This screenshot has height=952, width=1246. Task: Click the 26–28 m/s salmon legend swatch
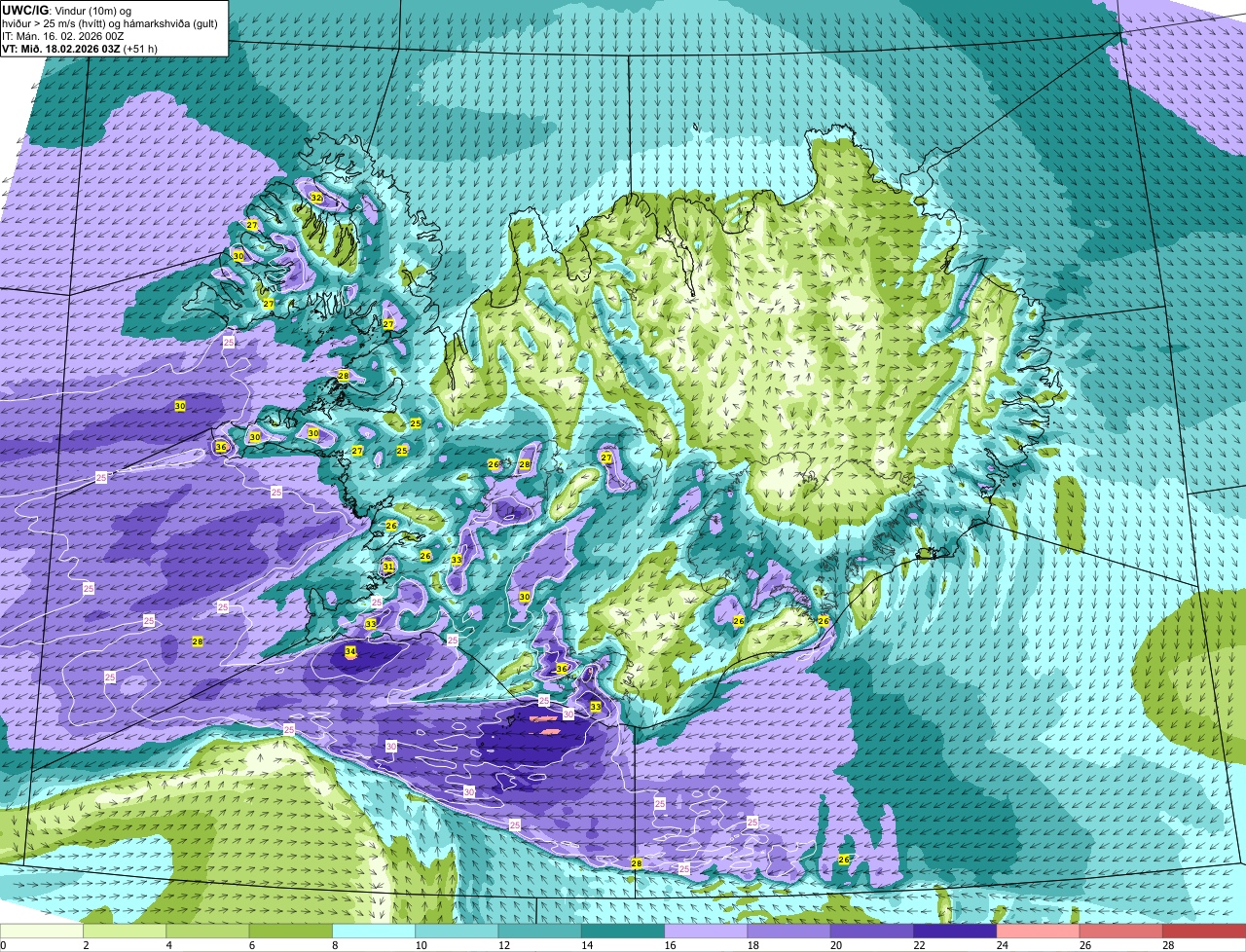pyautogui.click(x=1121, y=932)
